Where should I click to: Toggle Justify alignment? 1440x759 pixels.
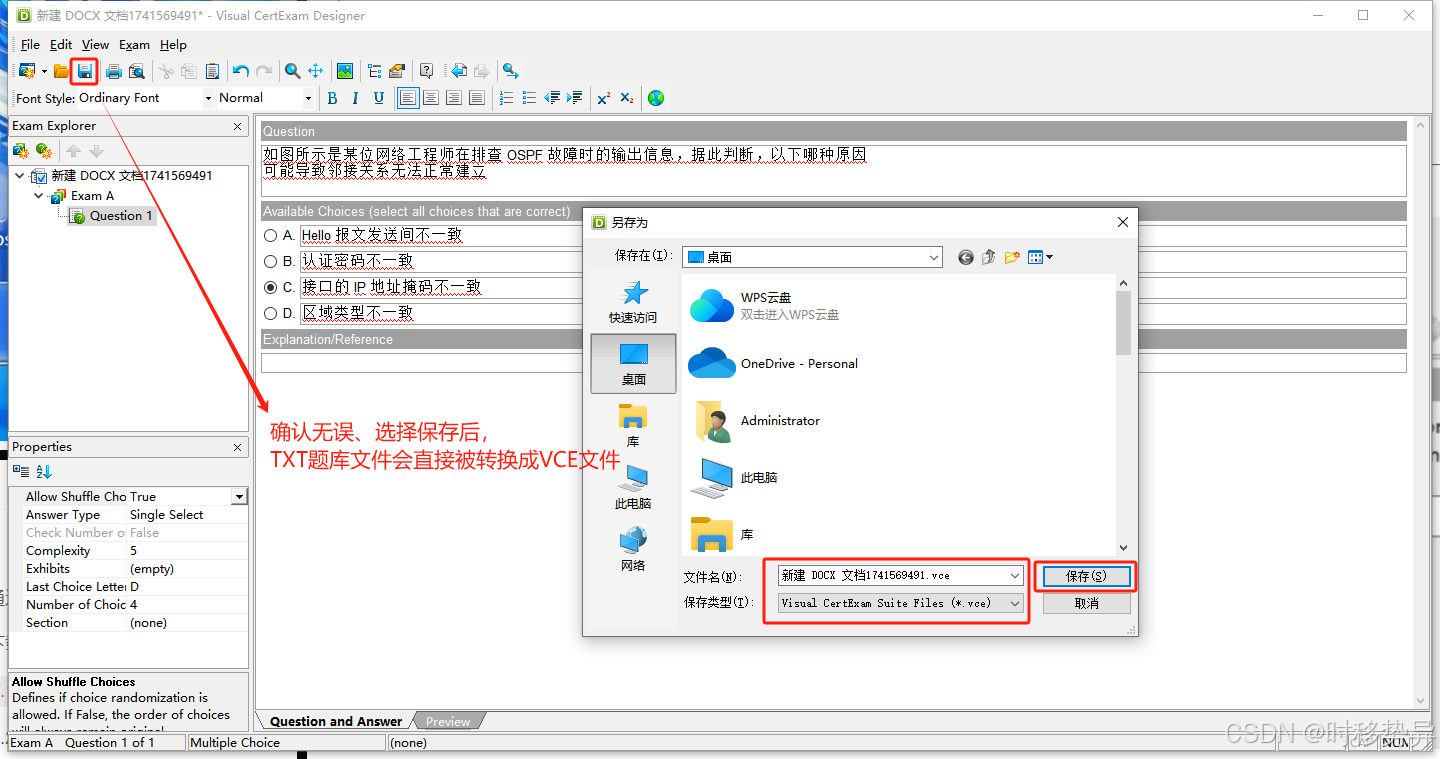point(476,98)
